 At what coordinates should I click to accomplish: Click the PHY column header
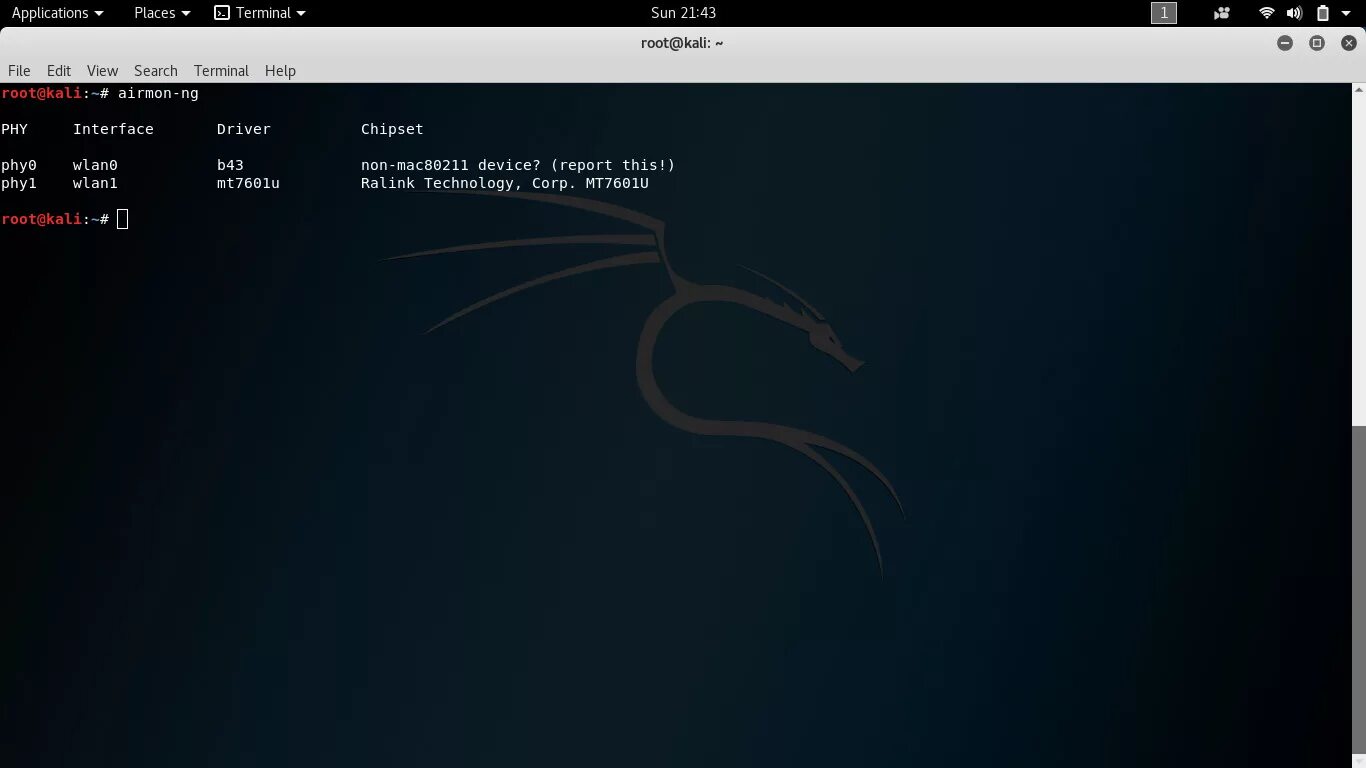14,129
